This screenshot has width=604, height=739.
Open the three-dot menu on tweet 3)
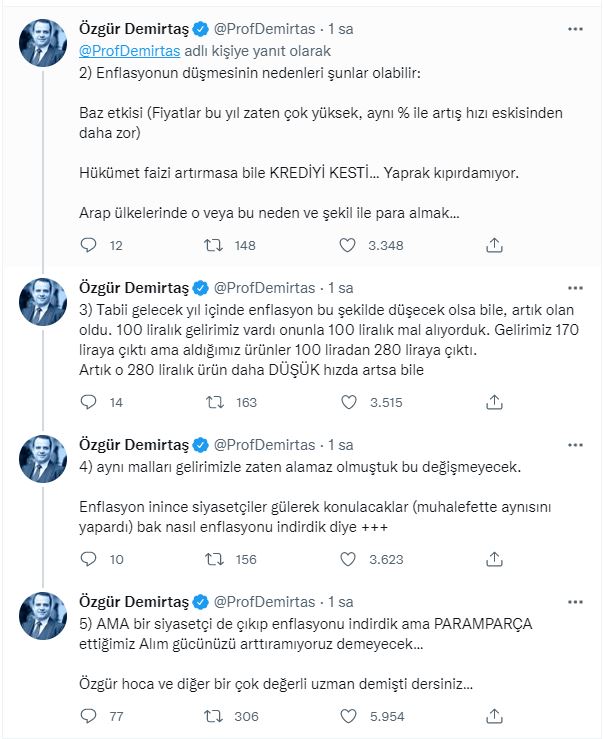pos(575,287)
